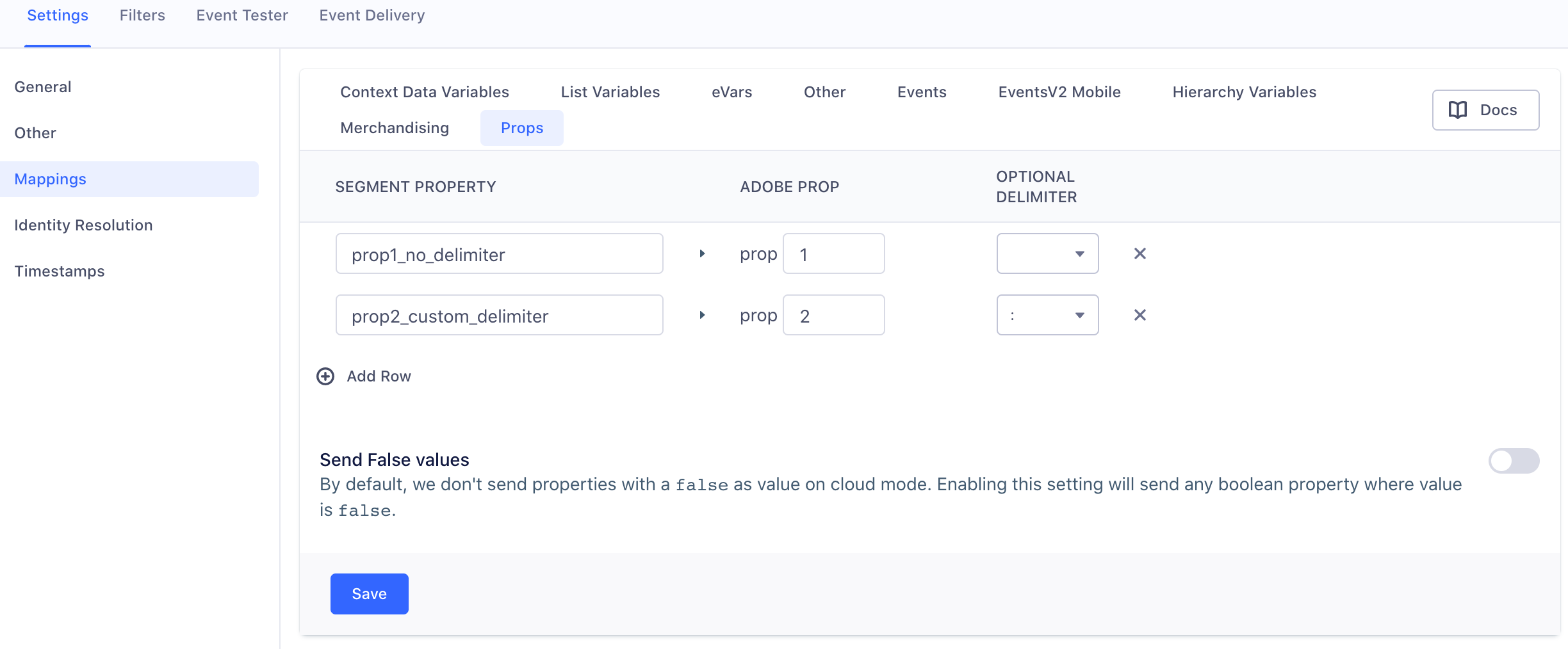
Task: Switch to the eVars mappings tab
Action: point(731,92)
